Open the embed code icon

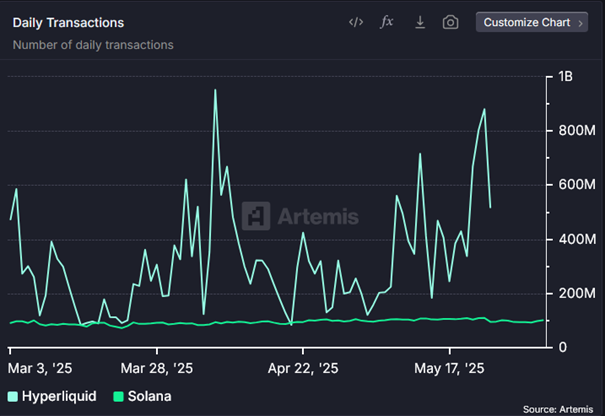point(356,22)
